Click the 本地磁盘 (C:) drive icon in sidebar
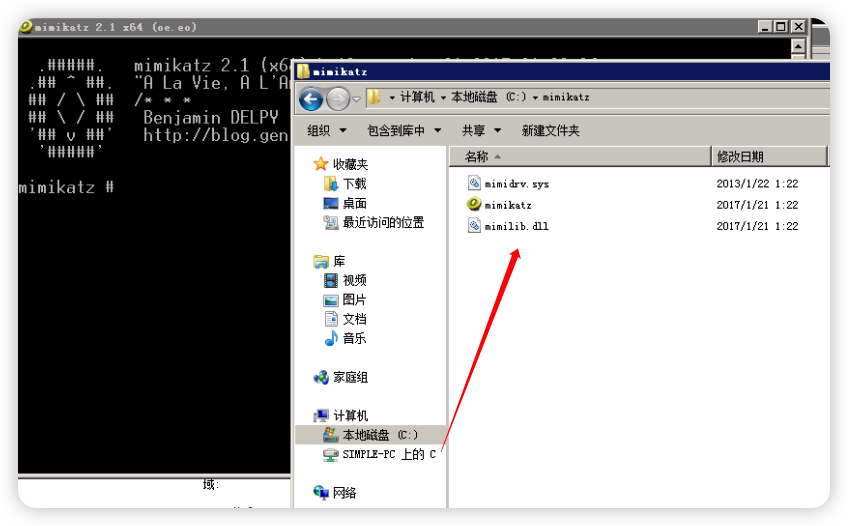 pos(330,434)
